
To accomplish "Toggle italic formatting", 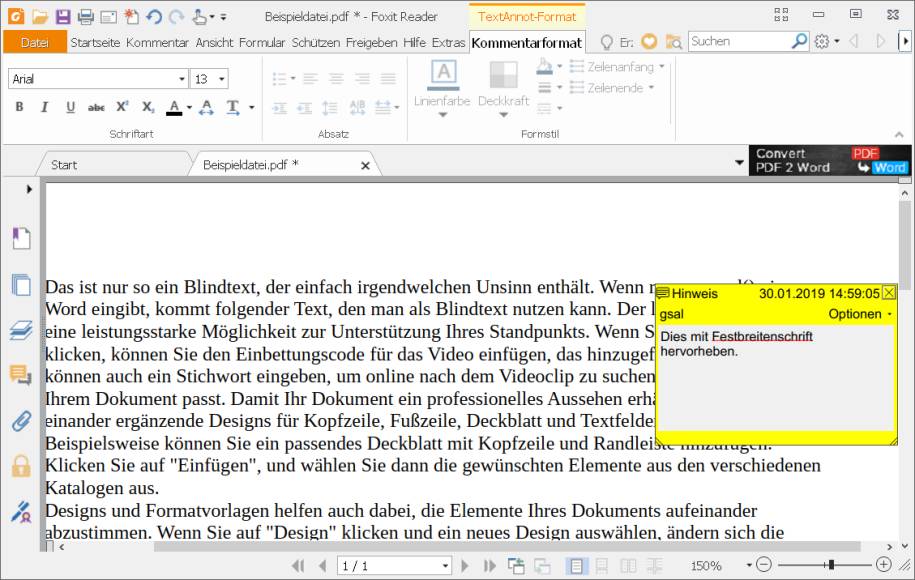I will (x=44, y=106).
